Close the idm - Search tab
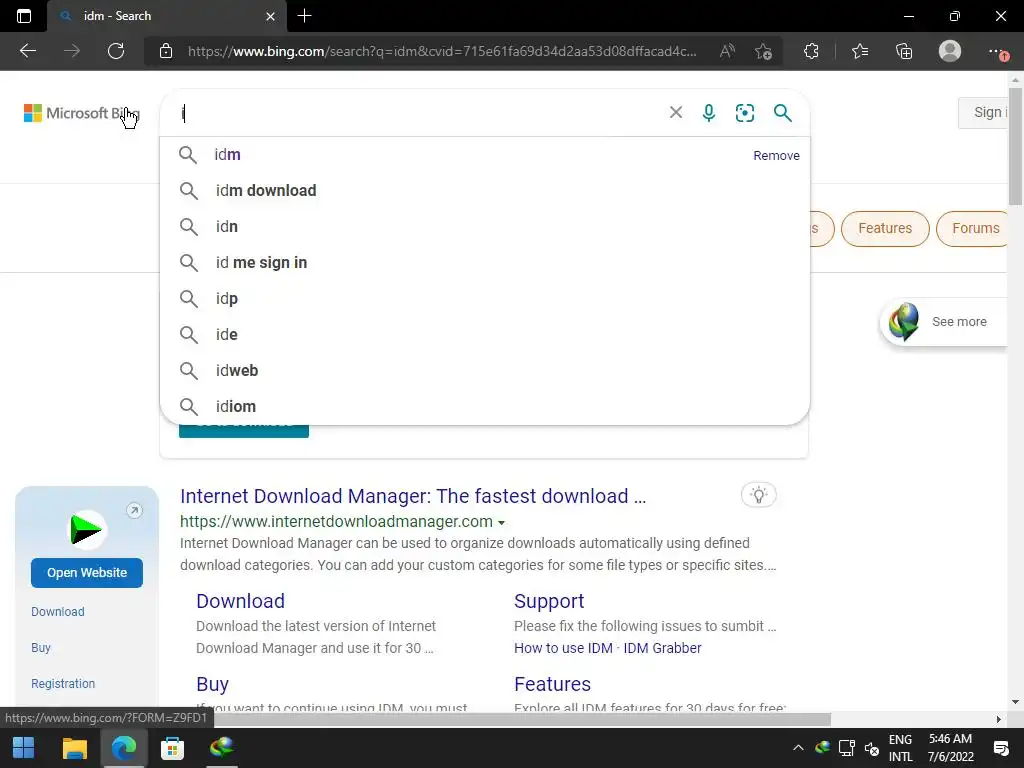Viewport: 1024px width, 768px height. click(270, 16)
